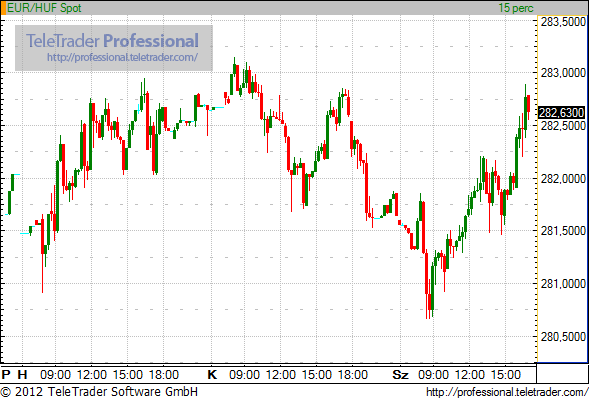Click the last 15:00 time label

505,374
